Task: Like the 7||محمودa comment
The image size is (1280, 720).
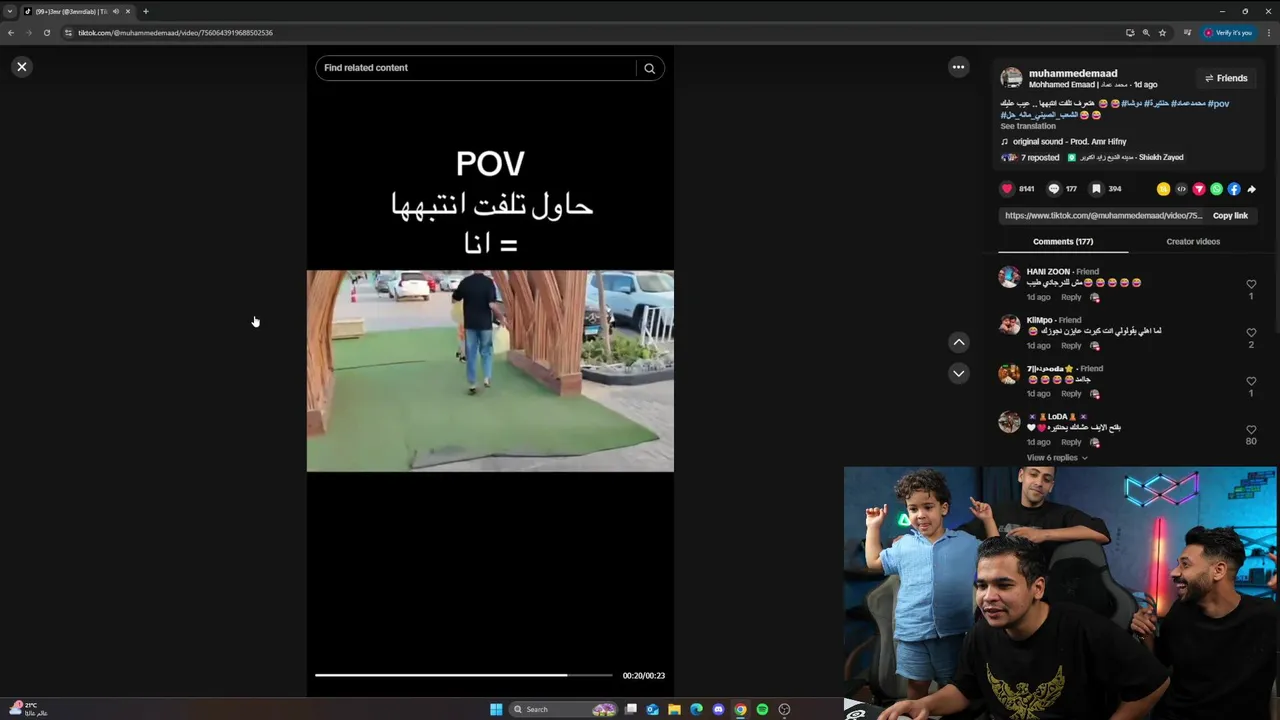Action: click(x=1251, y=381)
